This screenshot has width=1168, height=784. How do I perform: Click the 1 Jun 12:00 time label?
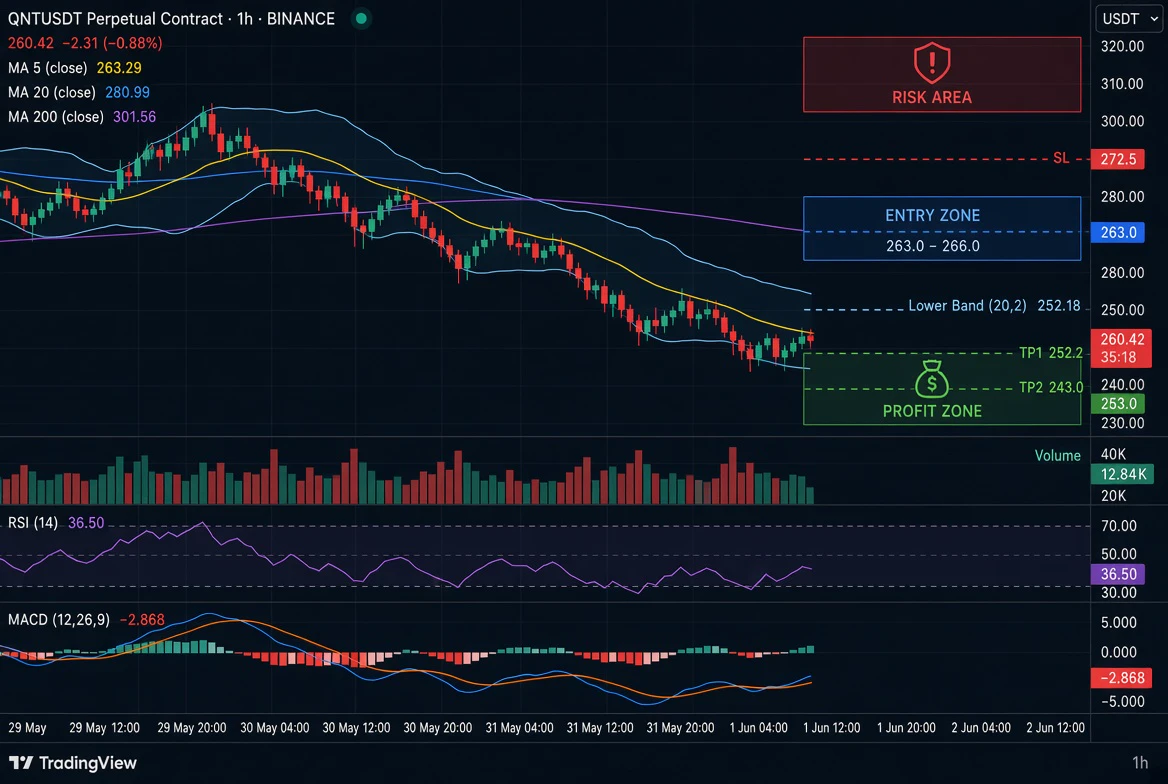[831, 727]
